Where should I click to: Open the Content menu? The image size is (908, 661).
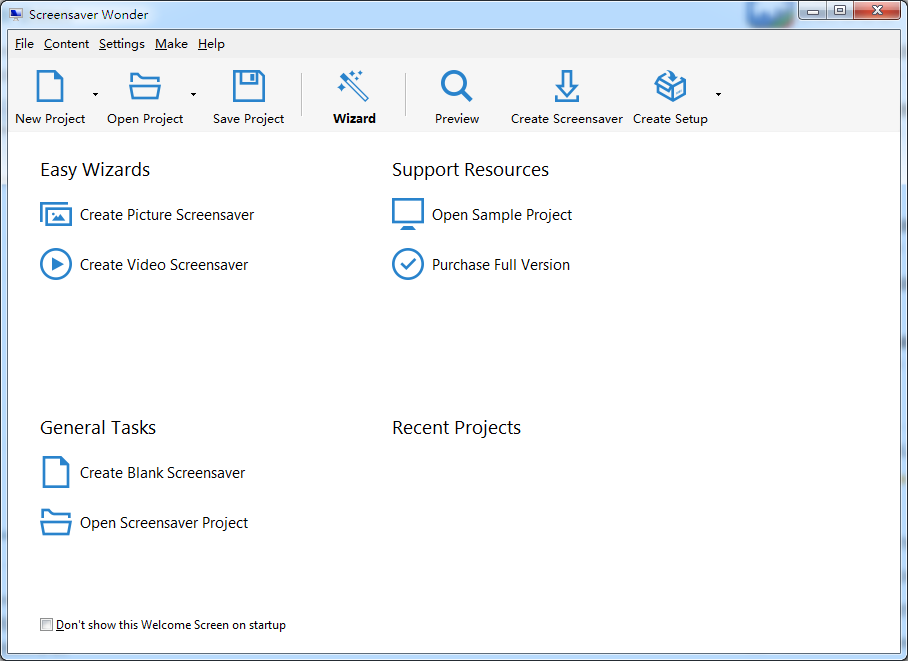(67, 43)
